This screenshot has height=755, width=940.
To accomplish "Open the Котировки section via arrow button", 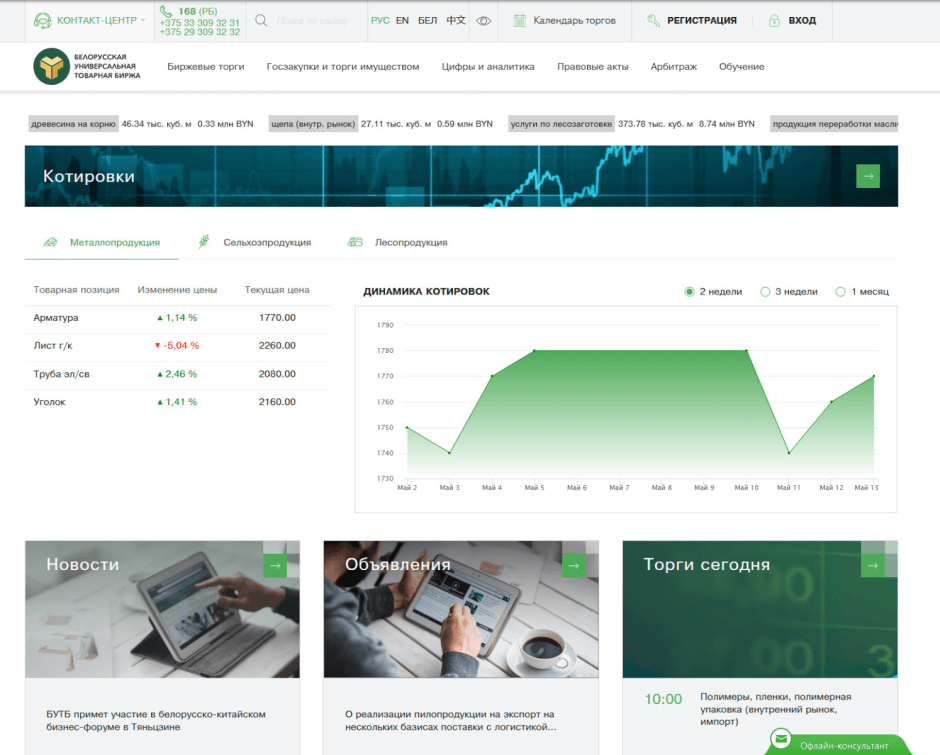I will 867,175.
